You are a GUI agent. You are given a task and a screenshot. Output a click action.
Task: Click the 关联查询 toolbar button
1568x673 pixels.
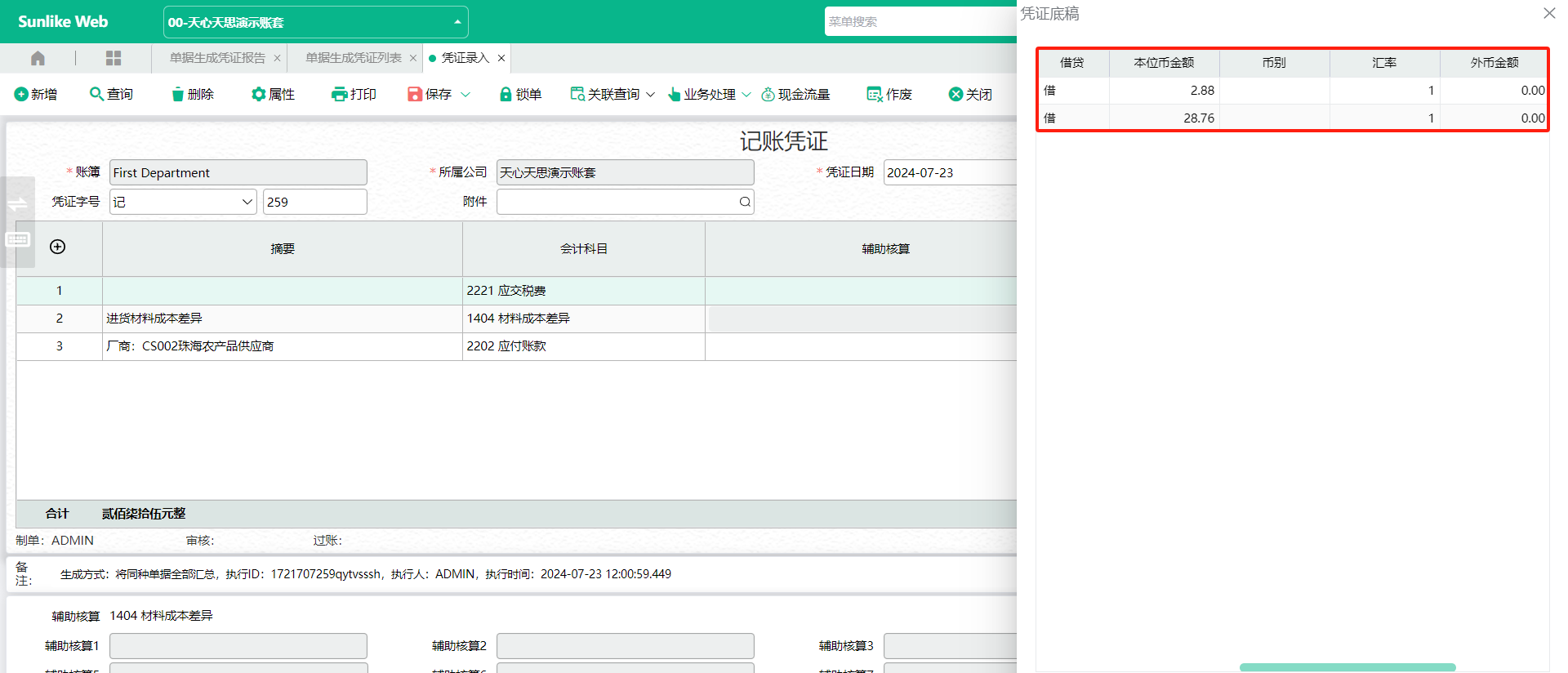click(x=605, y=95)
